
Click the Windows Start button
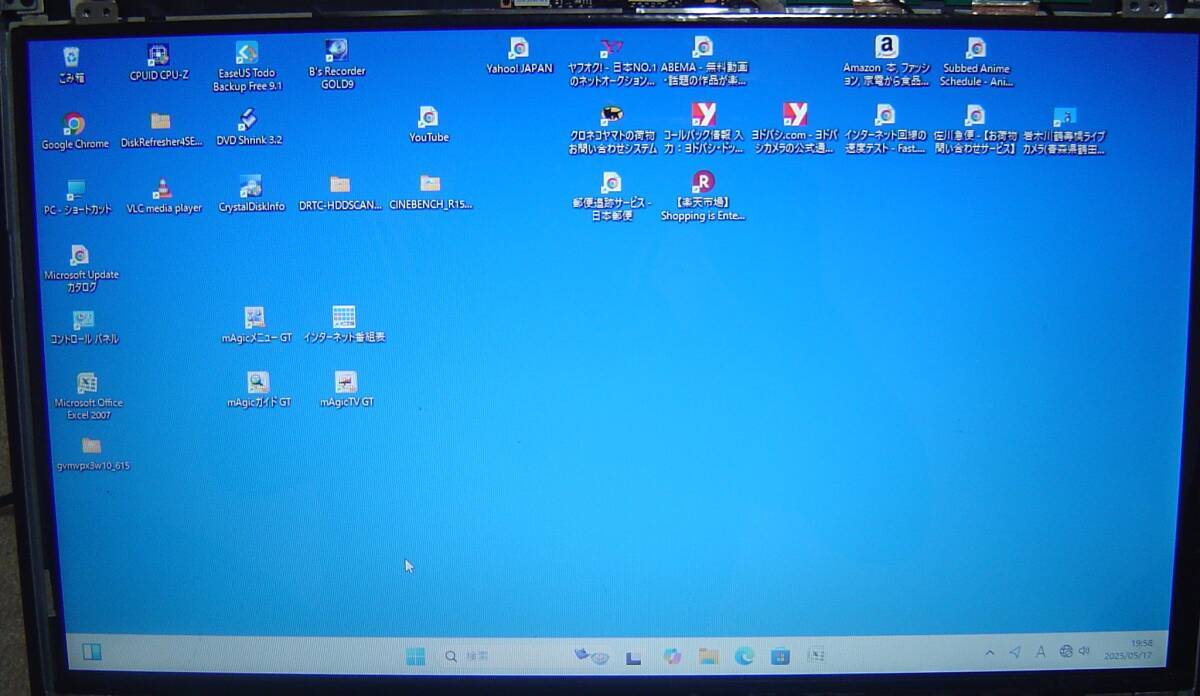(x=416, y=656)
